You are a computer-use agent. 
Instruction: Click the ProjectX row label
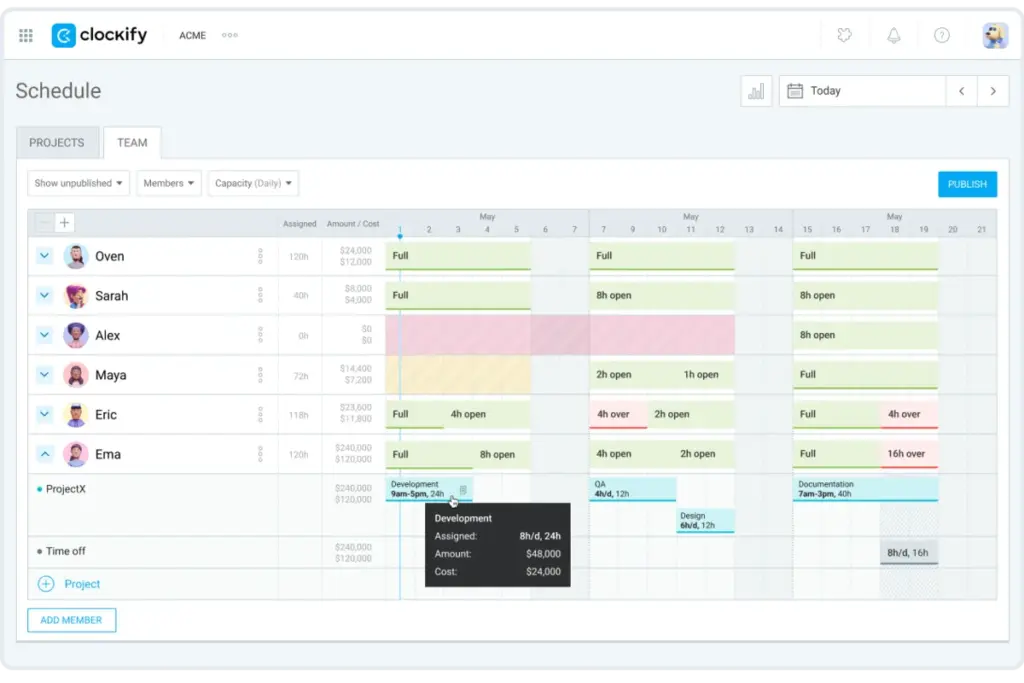65,489
